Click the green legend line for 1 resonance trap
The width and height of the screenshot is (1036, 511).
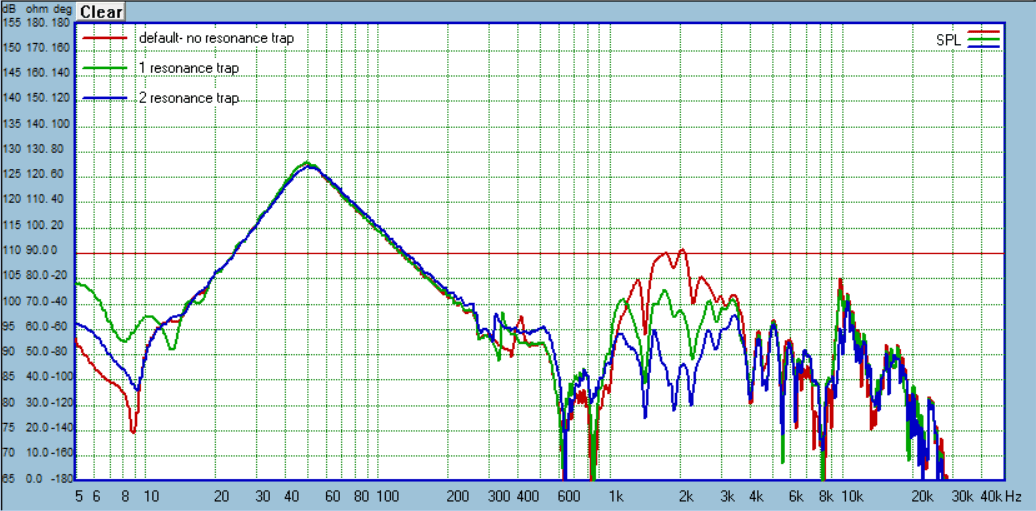pyautogui.click(x=104, y=68)
